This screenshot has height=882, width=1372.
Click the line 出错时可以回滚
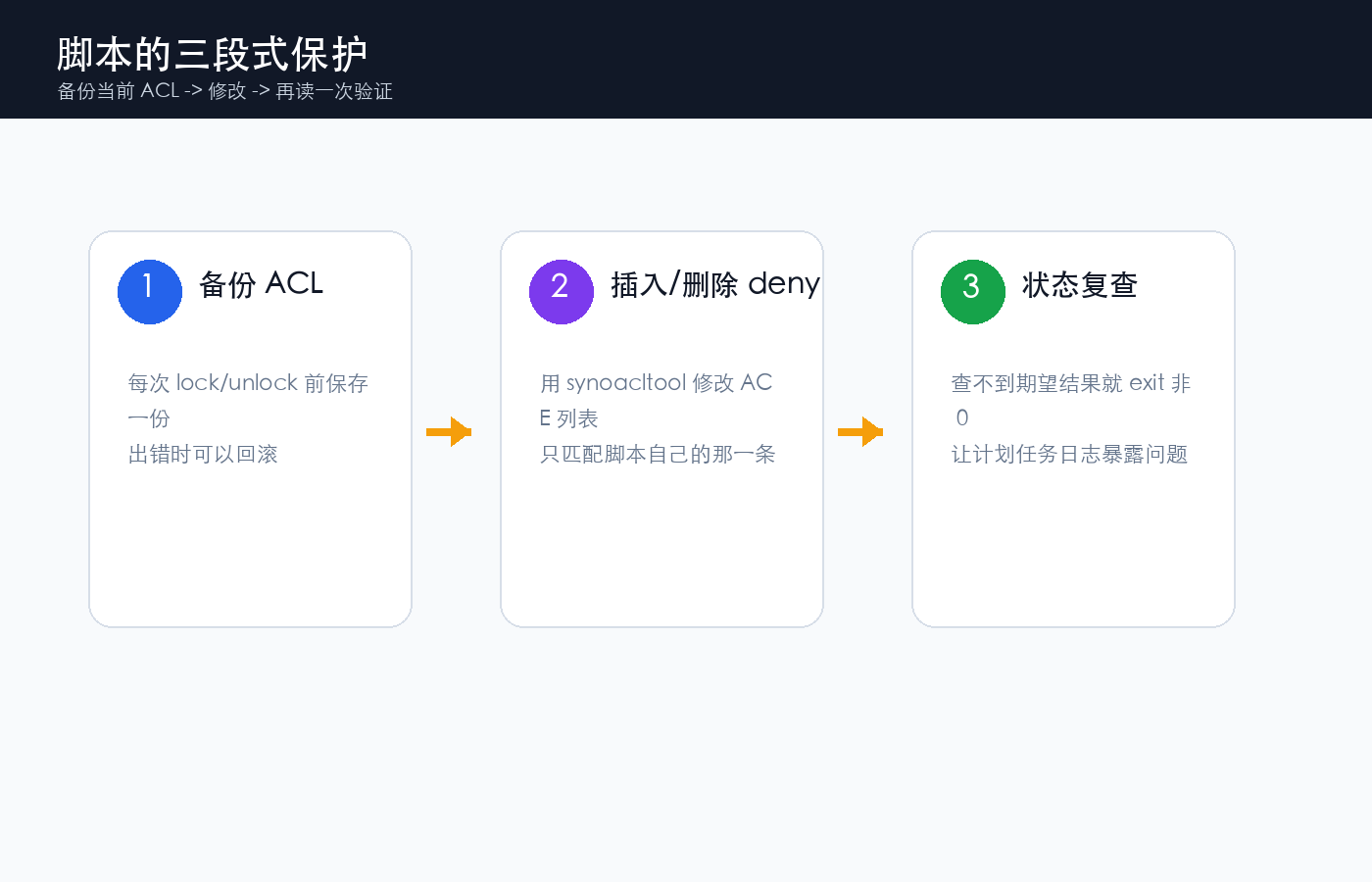(x=204, y=455)
